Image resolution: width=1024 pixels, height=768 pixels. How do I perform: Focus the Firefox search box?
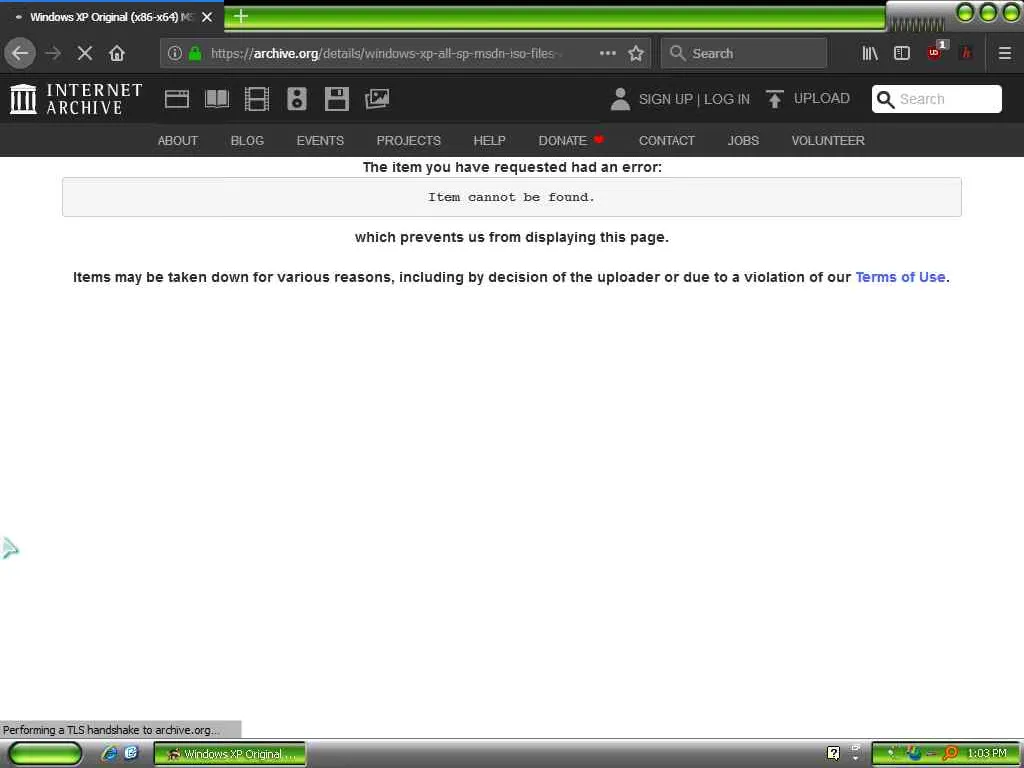[x=744, y=53]
